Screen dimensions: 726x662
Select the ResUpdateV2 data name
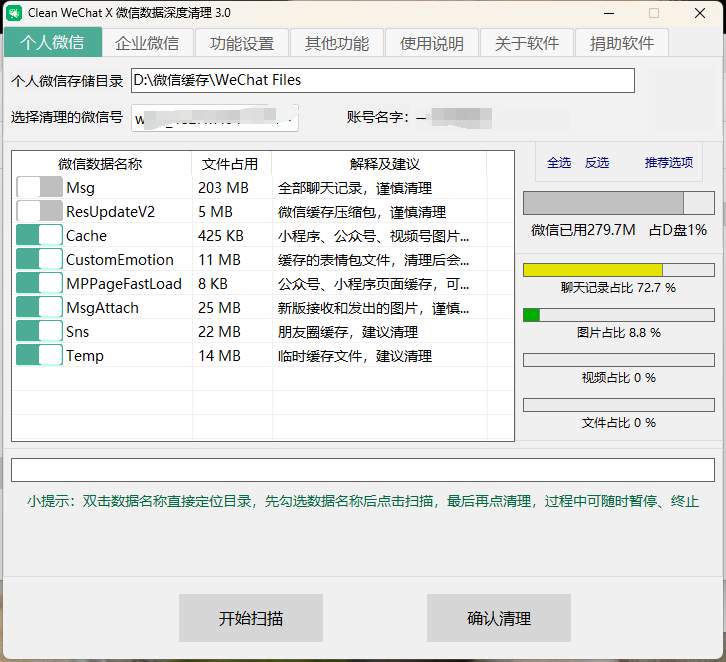click(x=111, y=212)
